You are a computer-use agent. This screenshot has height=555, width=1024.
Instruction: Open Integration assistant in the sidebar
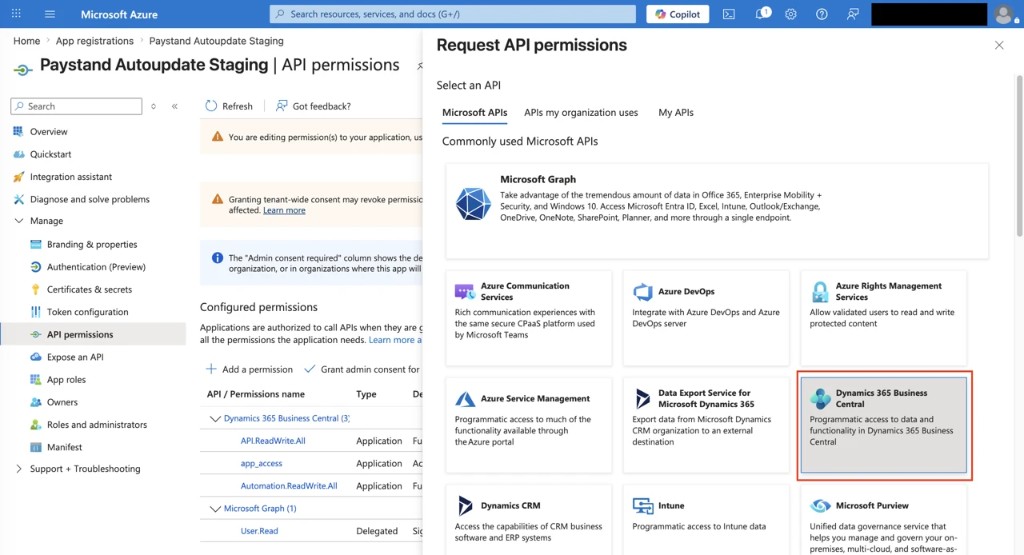(71, 176)
